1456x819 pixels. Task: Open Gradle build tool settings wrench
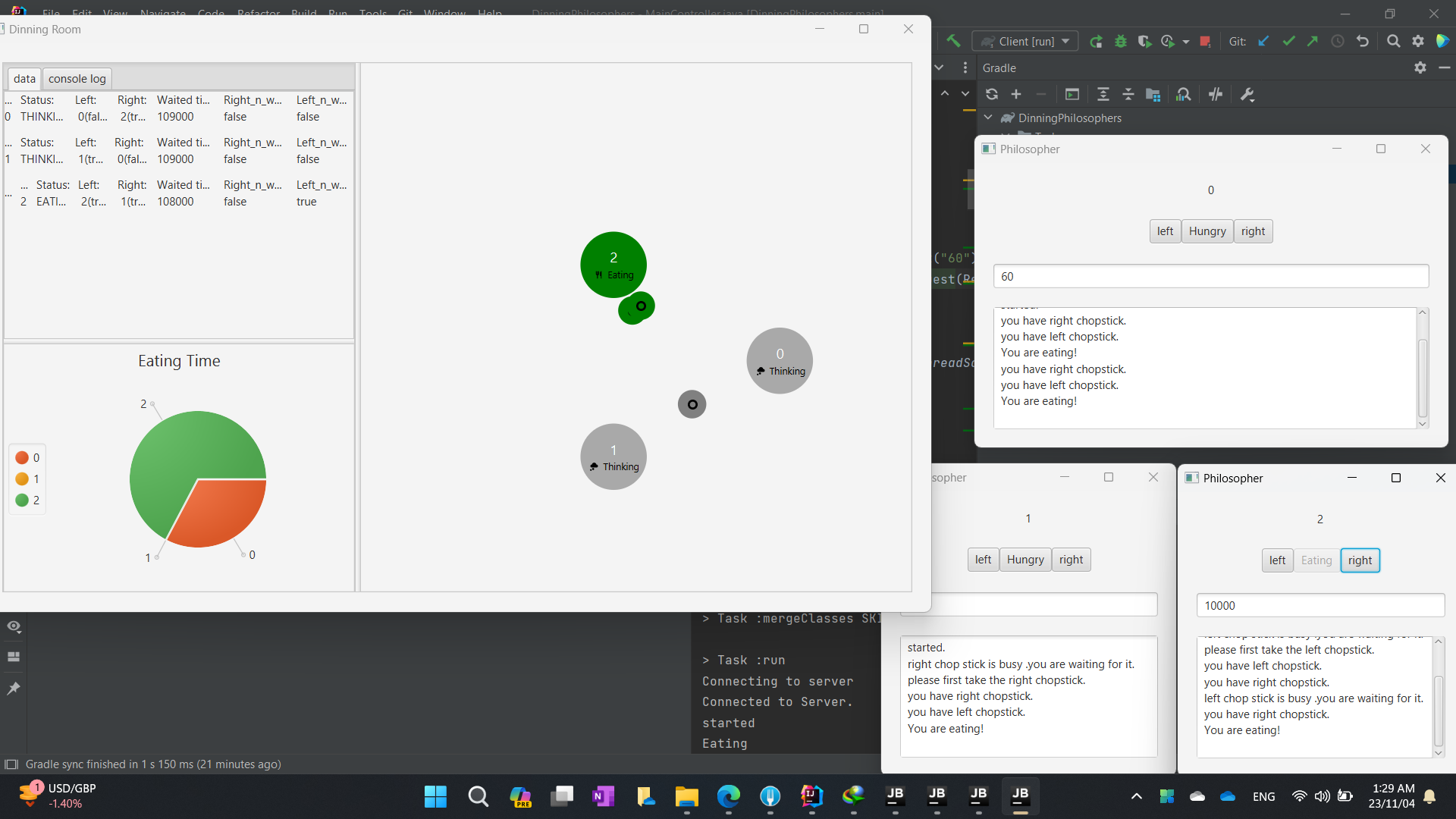tap(1247, 94)
